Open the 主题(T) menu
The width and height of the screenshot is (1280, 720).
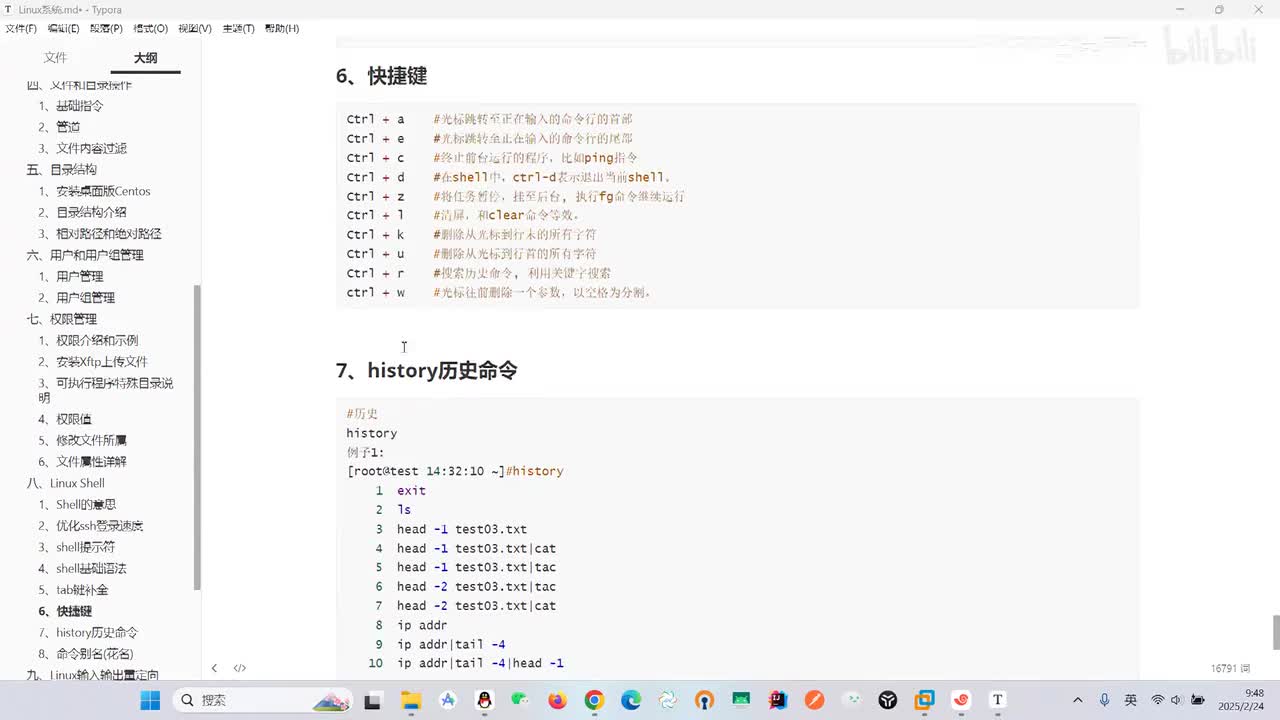click(x=238, y=28)
